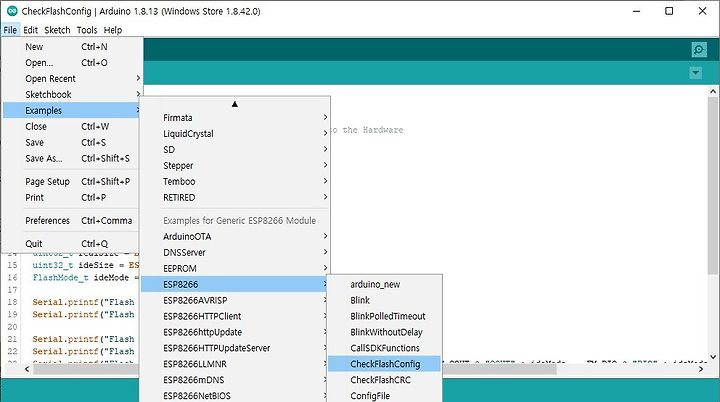Click the vertical scrollbar down arrow

(x=713, y=357)
